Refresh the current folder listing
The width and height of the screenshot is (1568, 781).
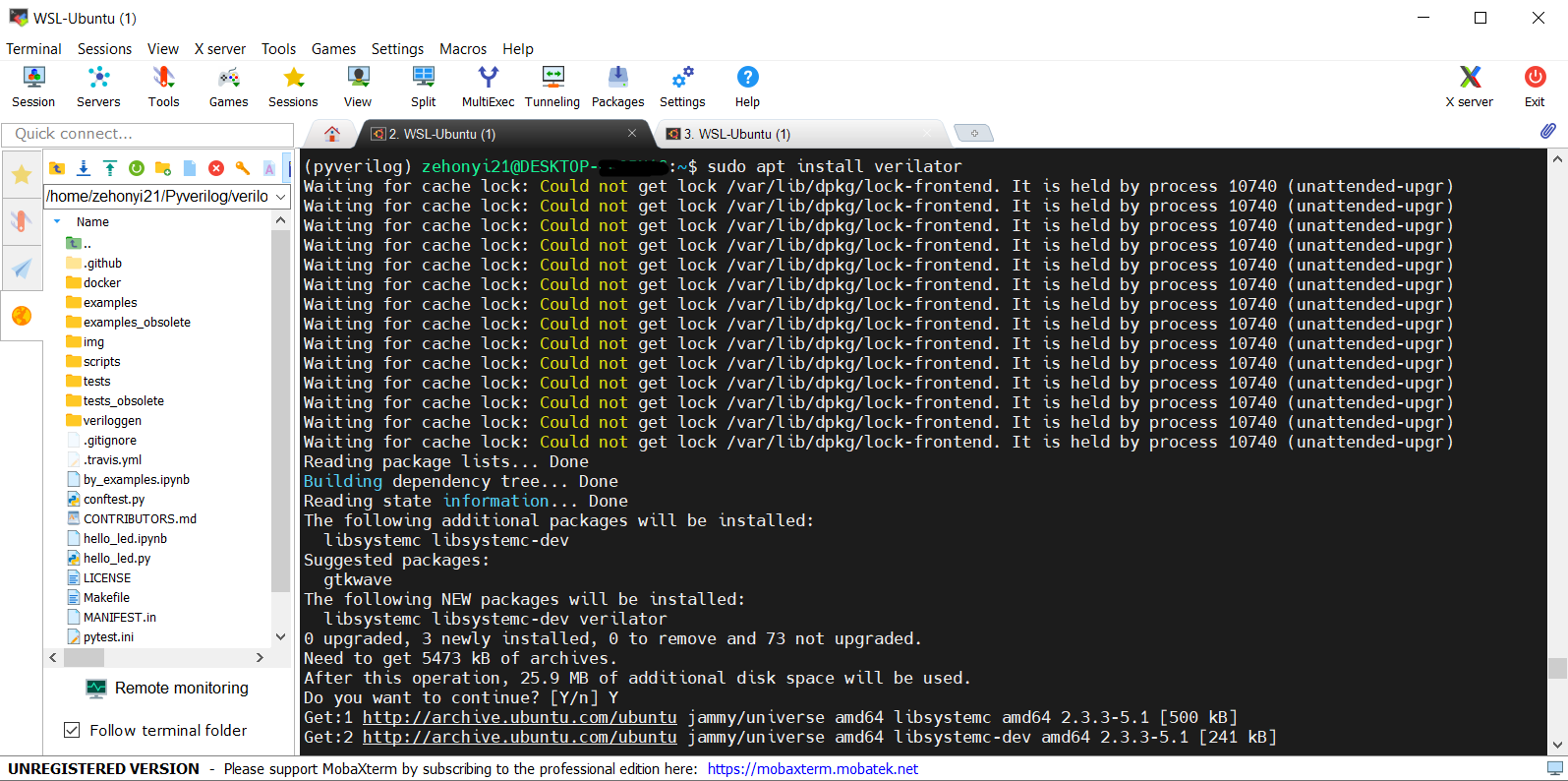(x=137, y=168)
